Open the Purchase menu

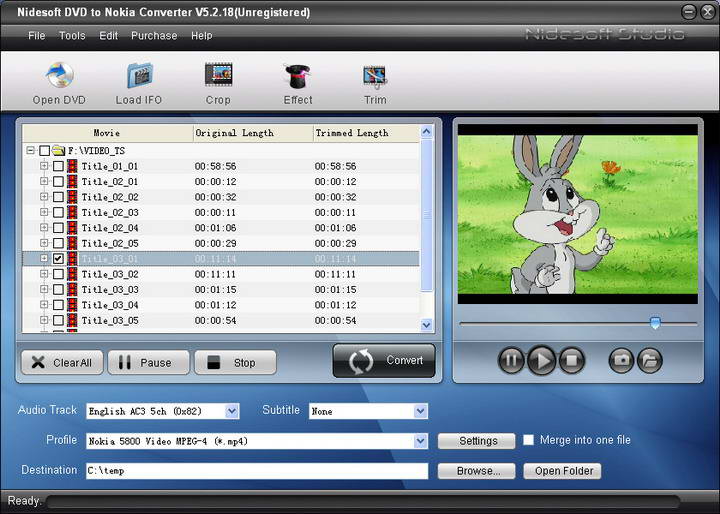click(154, 35)
